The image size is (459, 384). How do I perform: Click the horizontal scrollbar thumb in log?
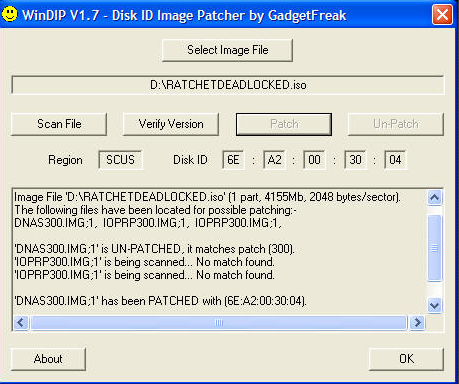219,322
